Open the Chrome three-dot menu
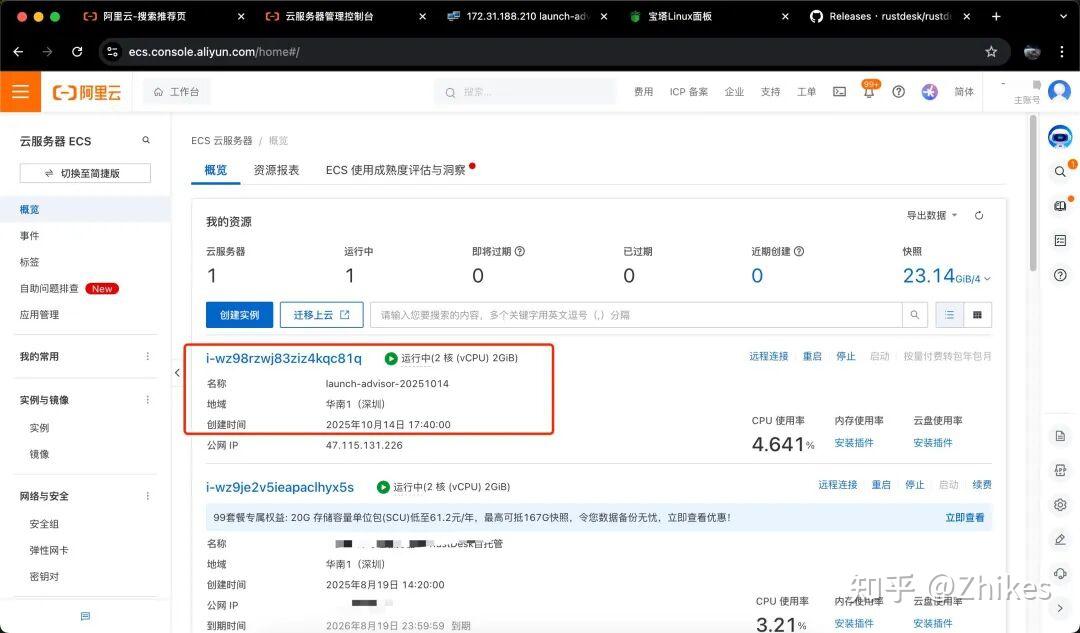This screenshot has width=1080, height=633. 1062,52
